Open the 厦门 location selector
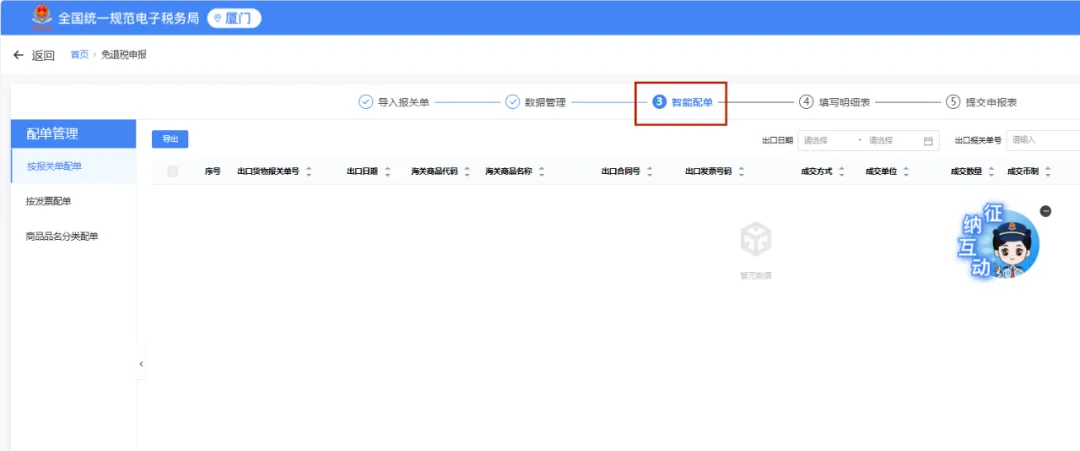This screenshot has height=451, width=1080. click(x=234, y=19)
